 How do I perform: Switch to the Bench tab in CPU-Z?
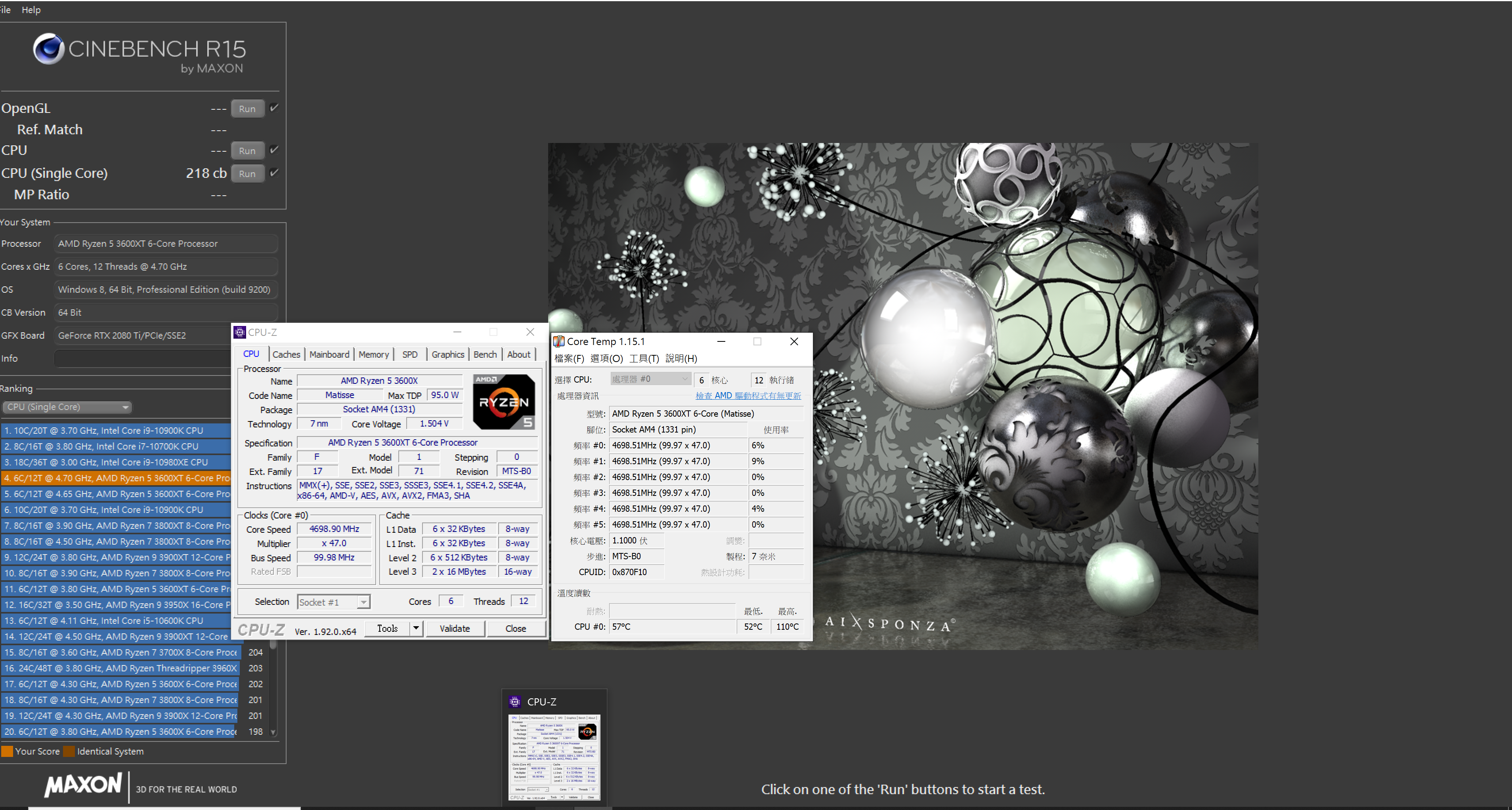pos(485,354)
